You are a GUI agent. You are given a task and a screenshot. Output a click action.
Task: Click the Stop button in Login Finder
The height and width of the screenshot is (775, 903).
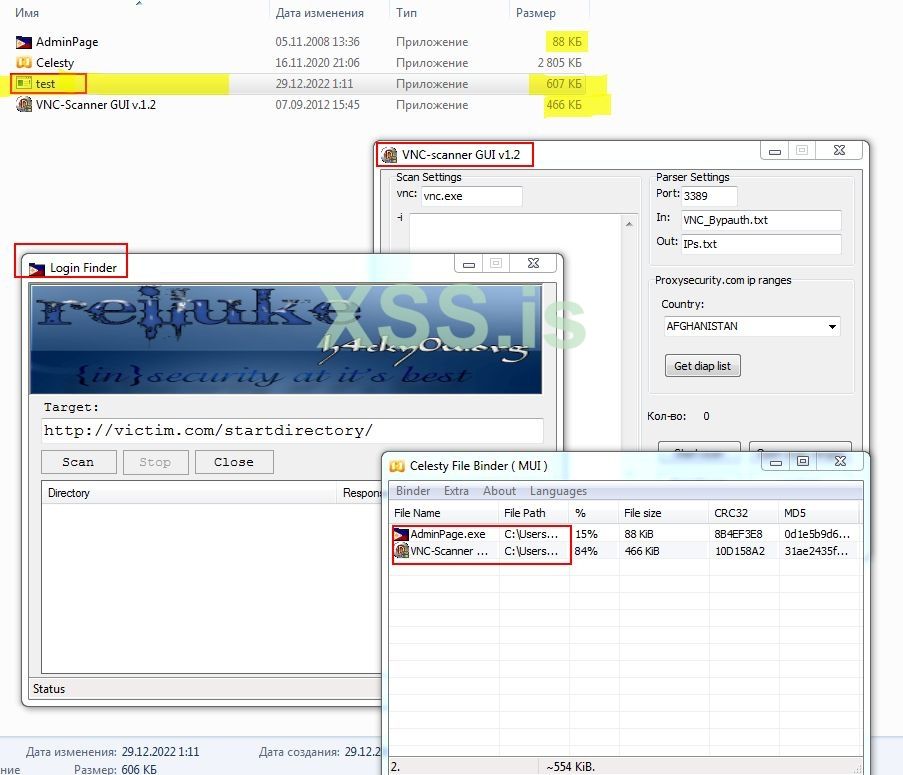pos(155,462)
